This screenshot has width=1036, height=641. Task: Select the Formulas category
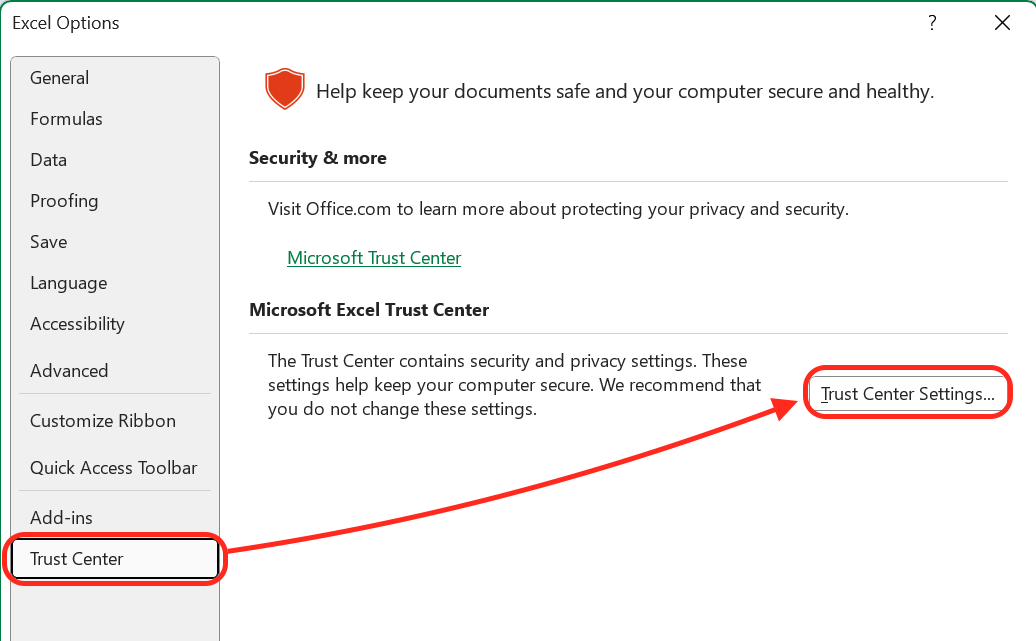(66, 119)
